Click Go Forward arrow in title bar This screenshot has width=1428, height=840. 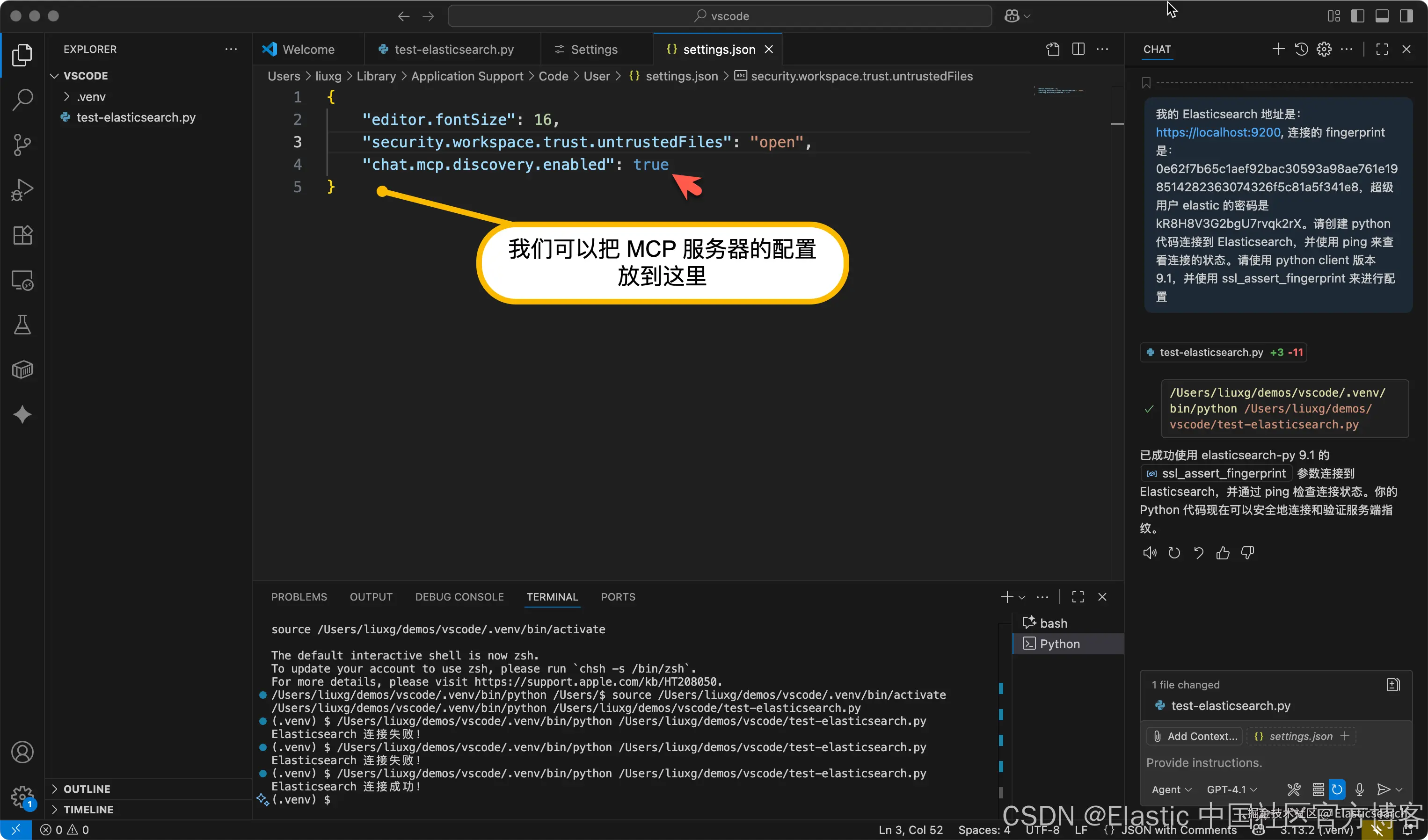[429, 16]
